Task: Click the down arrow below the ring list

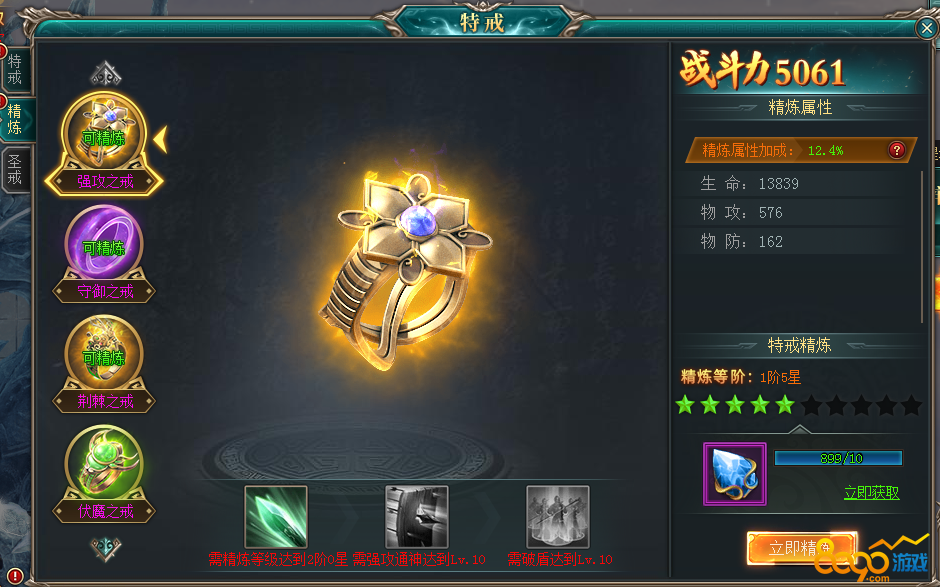Action: pyautogui.click(x=106, y=547)
